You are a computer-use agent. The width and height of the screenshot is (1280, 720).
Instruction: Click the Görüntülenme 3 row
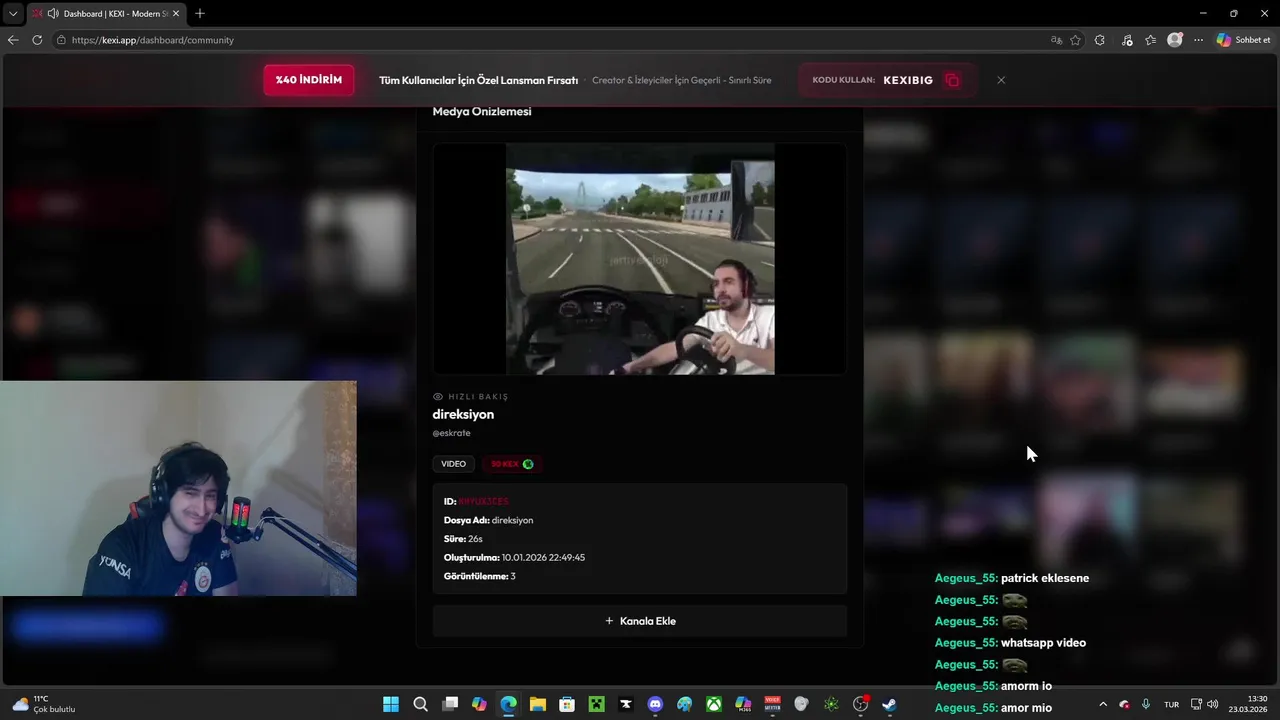[480, 576]
